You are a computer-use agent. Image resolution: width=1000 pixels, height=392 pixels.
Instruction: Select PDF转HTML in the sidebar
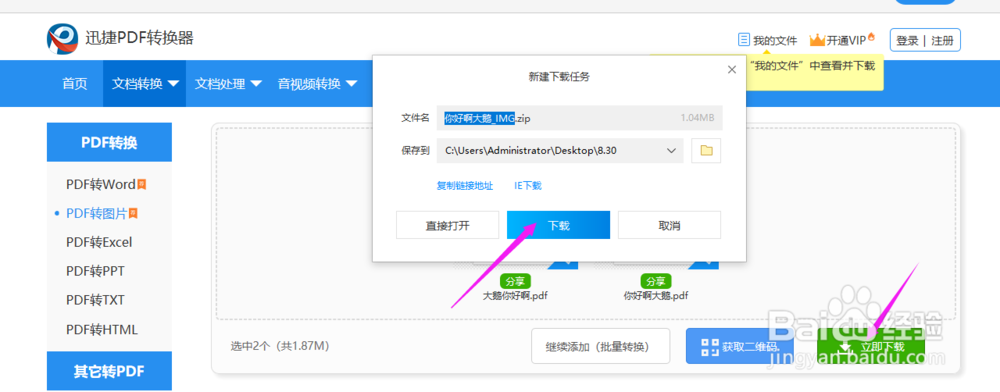101,330
